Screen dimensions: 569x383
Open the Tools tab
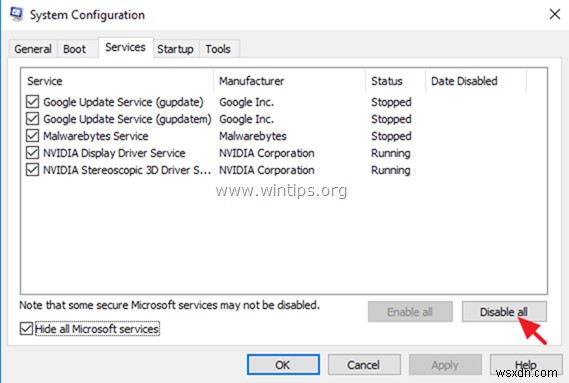tap(218, 49)
